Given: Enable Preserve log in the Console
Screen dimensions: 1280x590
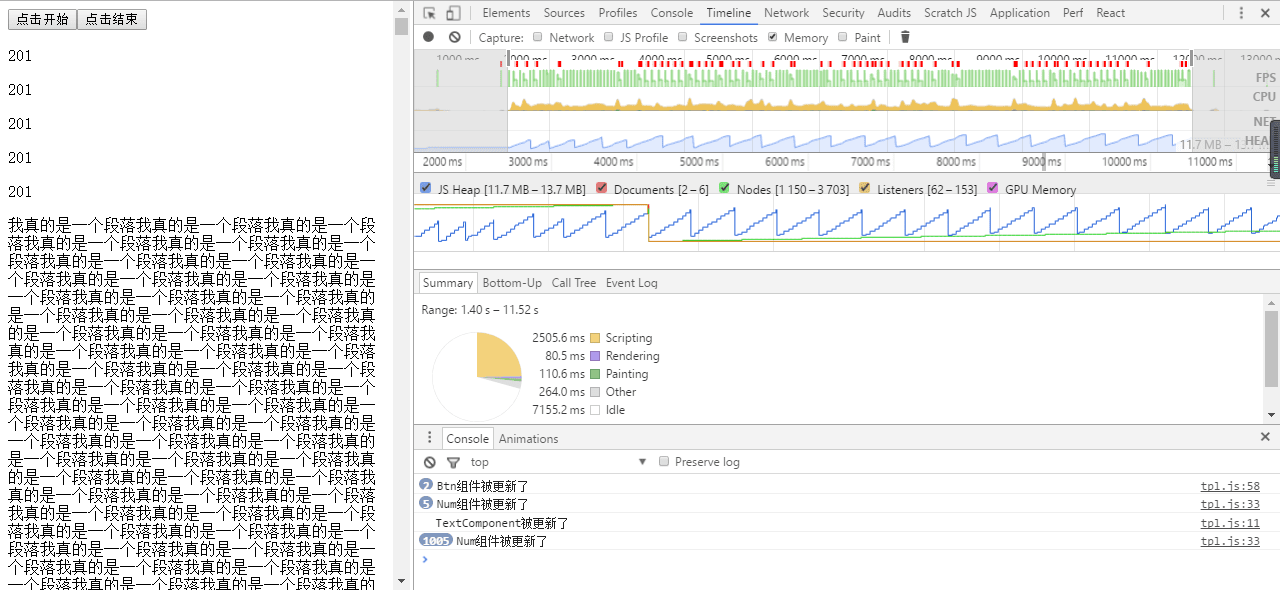Looking at the screenshot, I should coord(664,461).
